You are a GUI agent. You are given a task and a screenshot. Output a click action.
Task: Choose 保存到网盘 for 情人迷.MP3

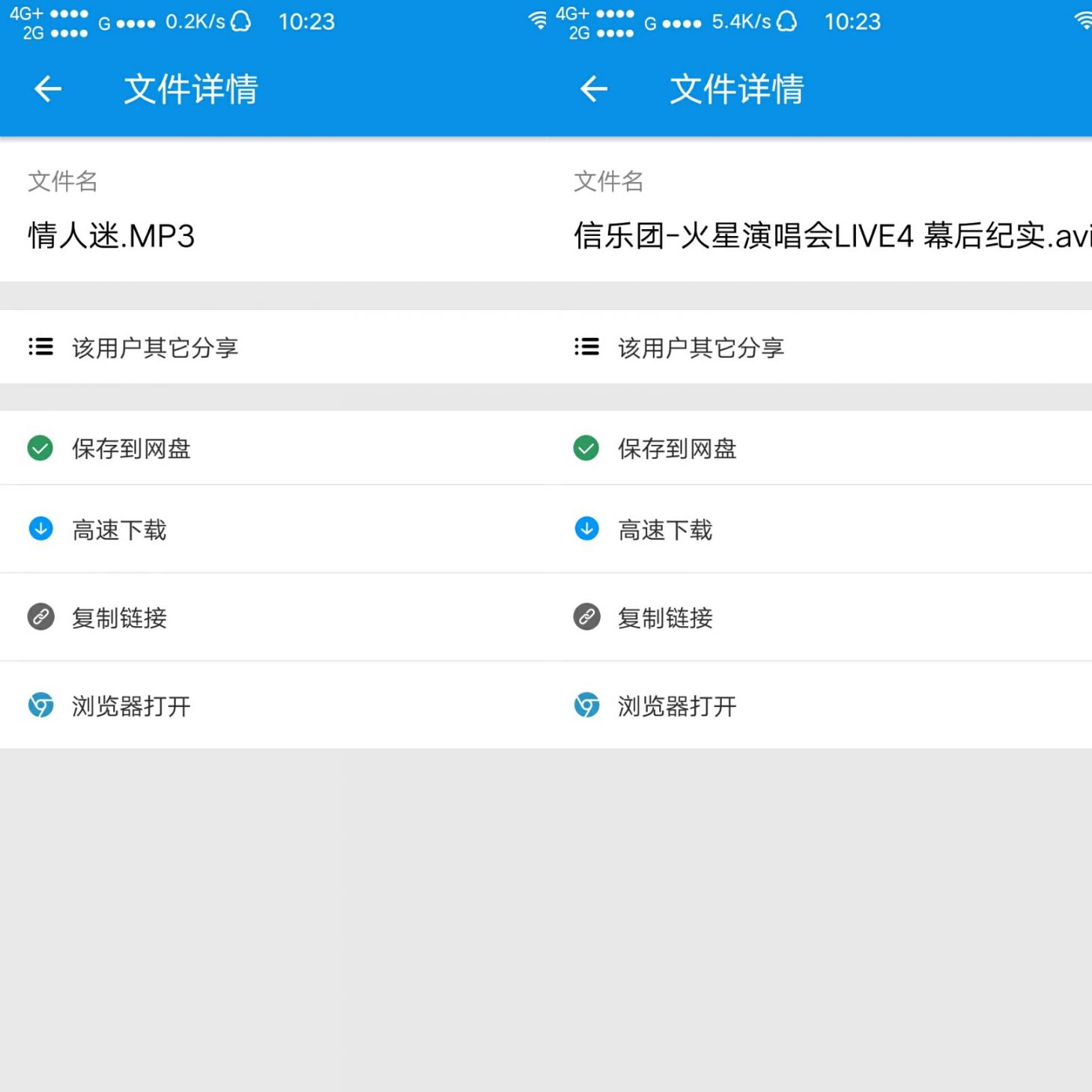pyautogui.click(x=273, y=448)
